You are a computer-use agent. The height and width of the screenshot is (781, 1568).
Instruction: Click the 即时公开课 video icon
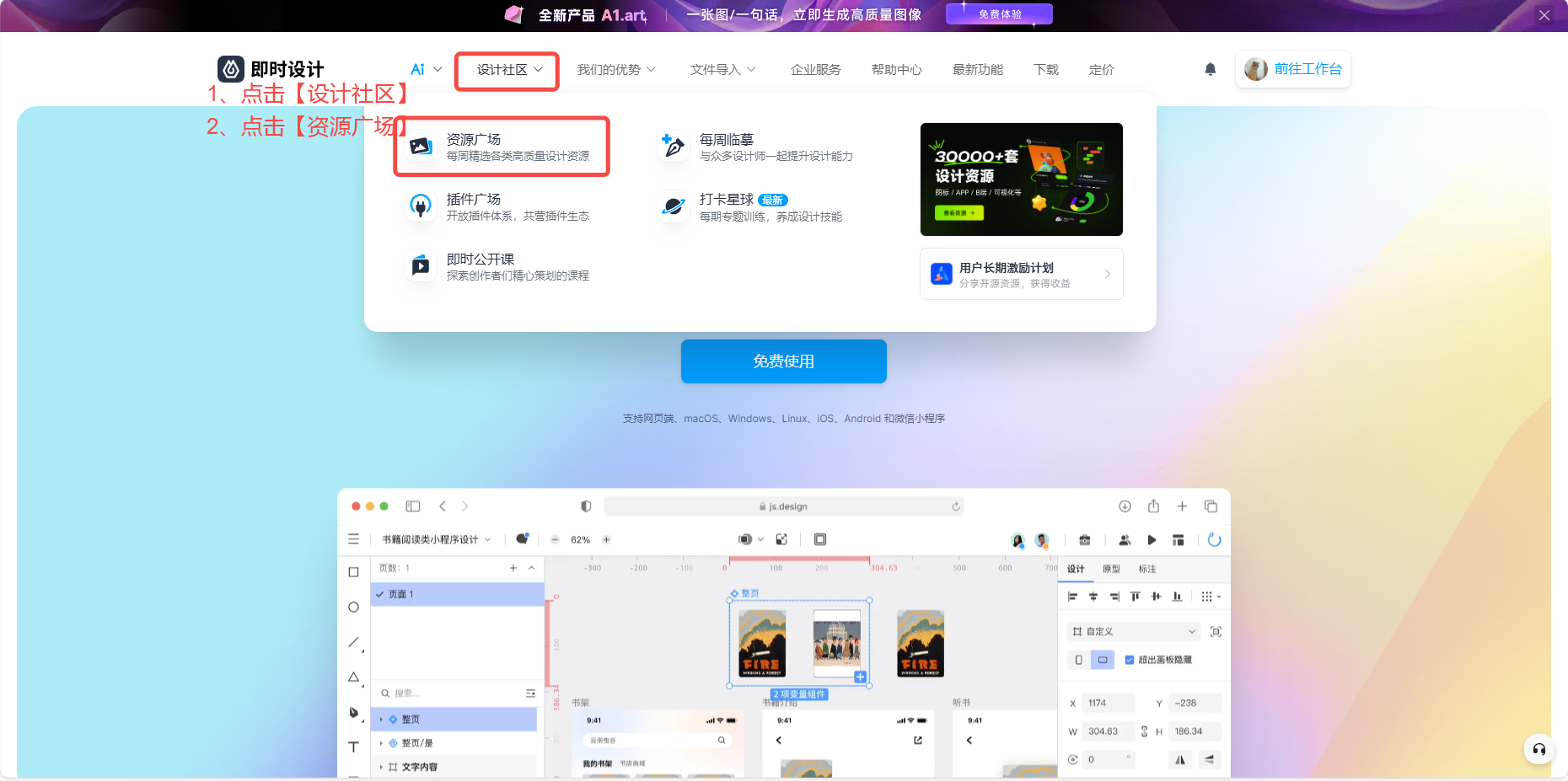point(420,266)
